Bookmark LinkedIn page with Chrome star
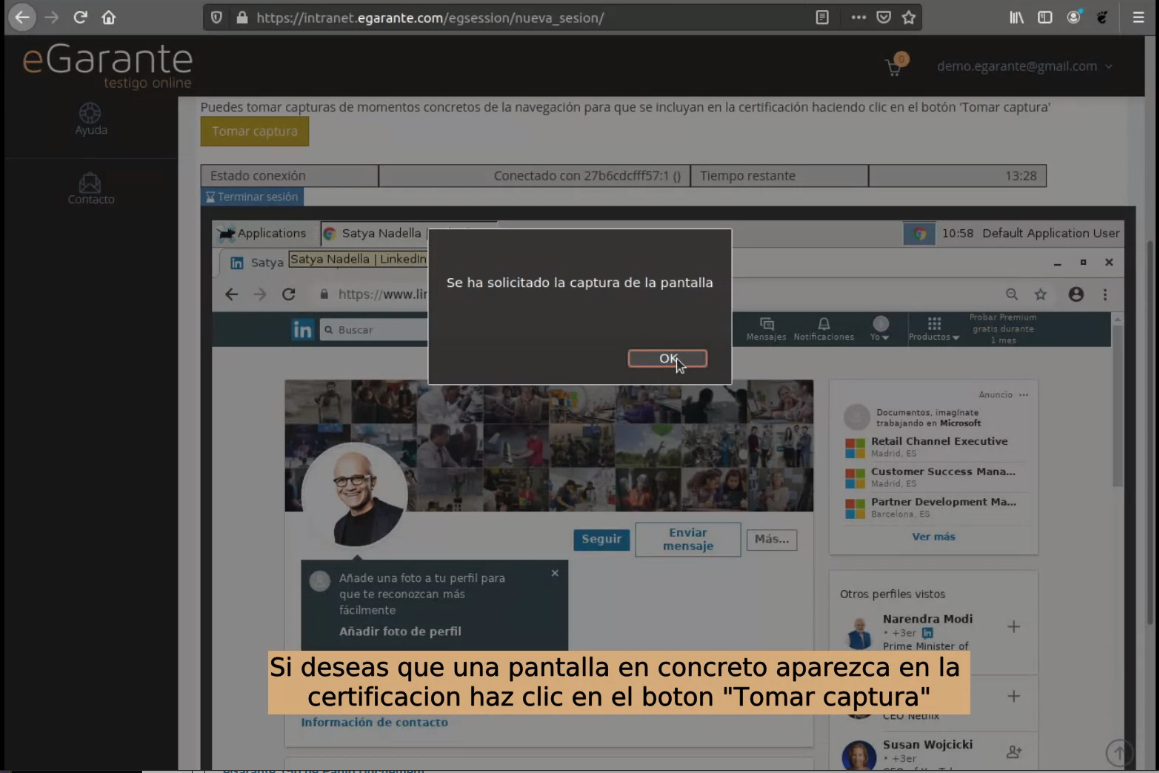The width and height of the screenshot is (1159, 773). pos(1040,294)
